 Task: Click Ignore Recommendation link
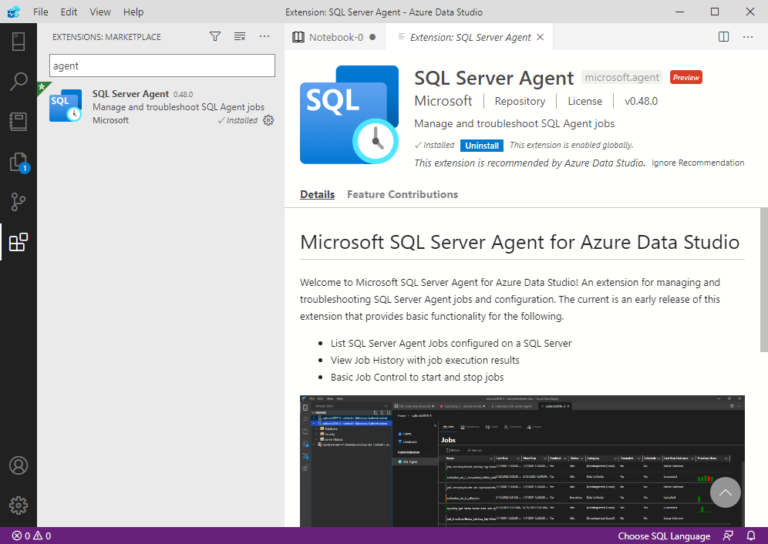point(697,163)
